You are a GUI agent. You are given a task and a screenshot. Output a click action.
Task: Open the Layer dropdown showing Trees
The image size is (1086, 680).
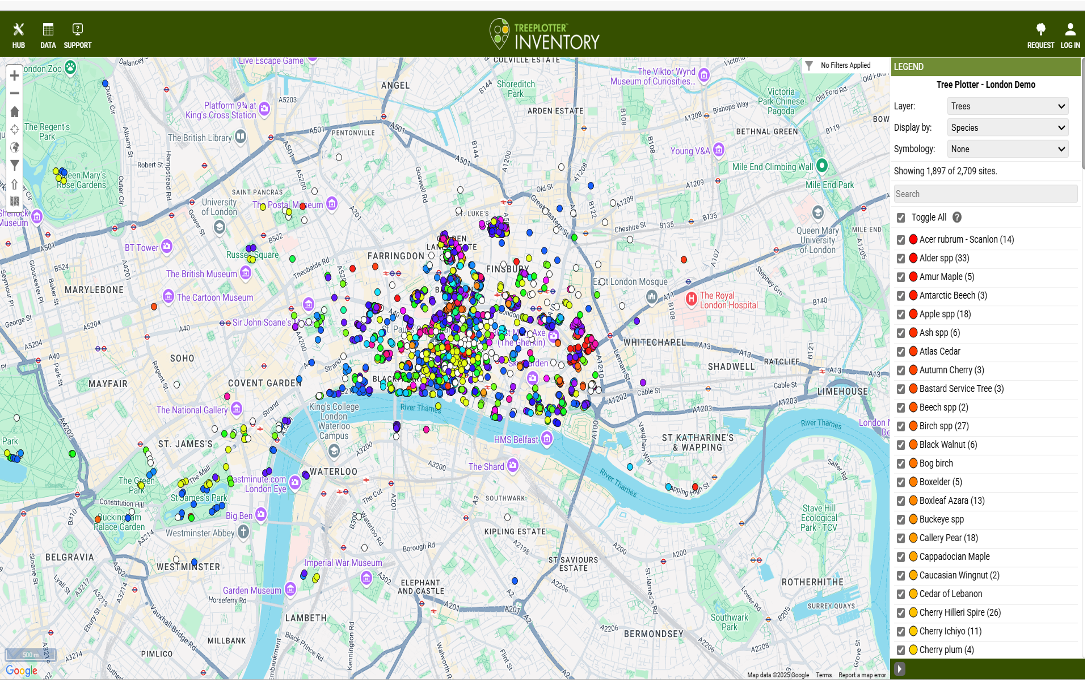coord(1008,106)
